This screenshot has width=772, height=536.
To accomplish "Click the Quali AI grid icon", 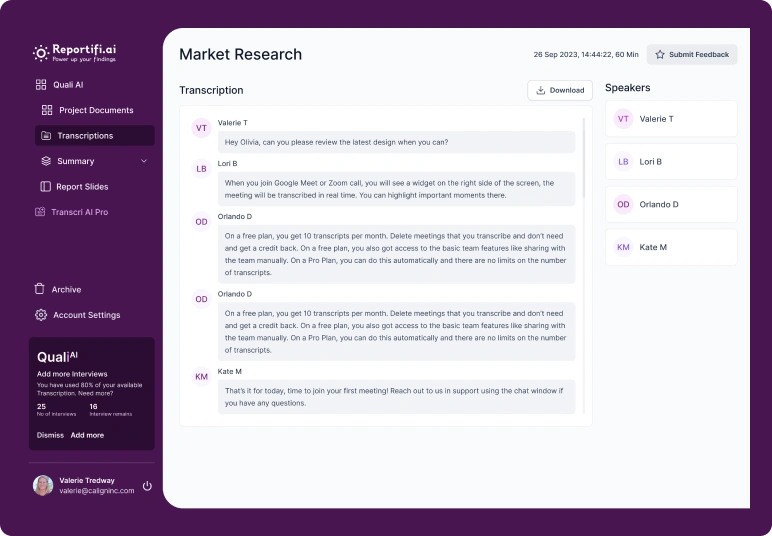I will pos(41,85).
